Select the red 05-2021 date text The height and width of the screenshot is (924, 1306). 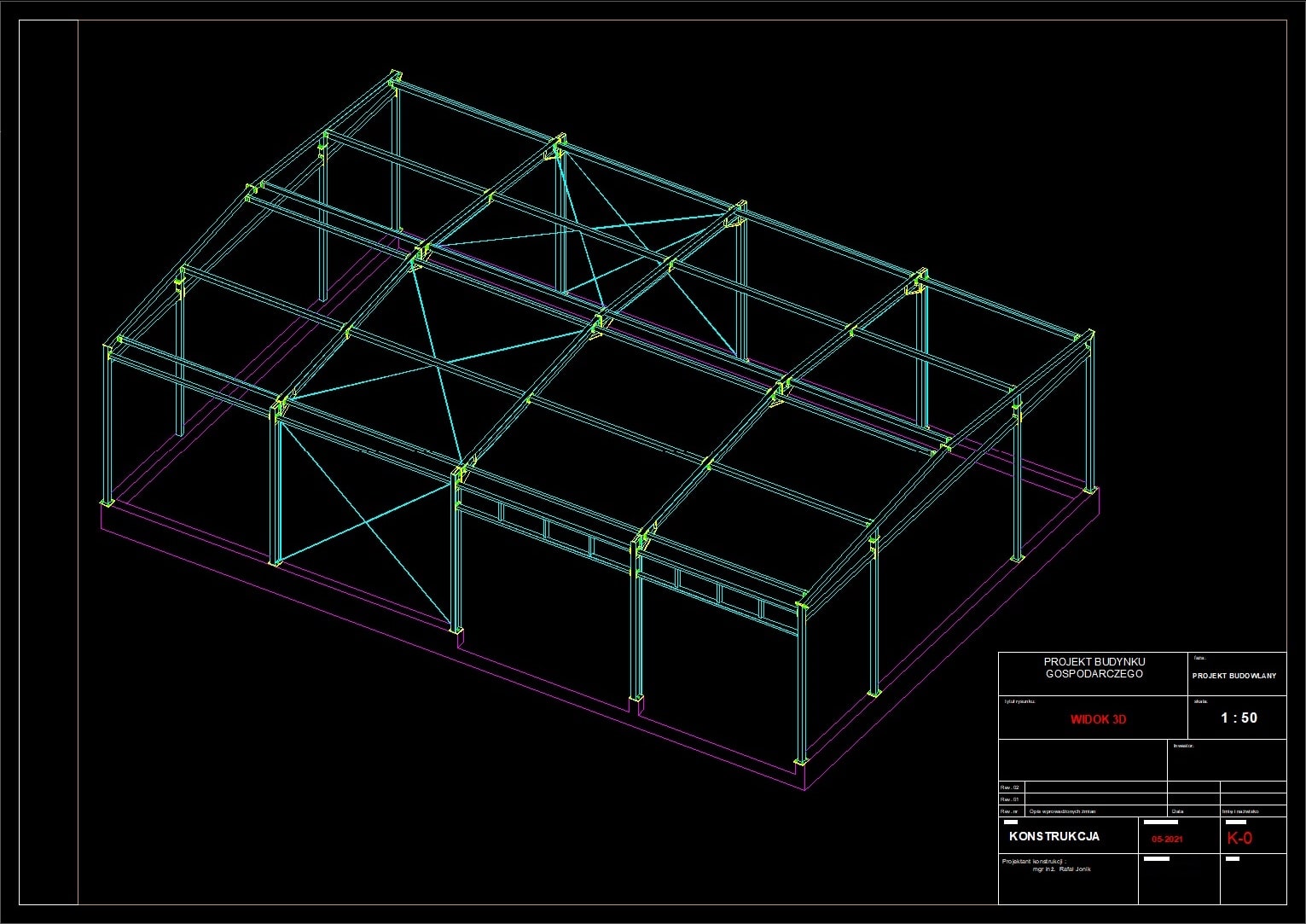coord(1166,840)
